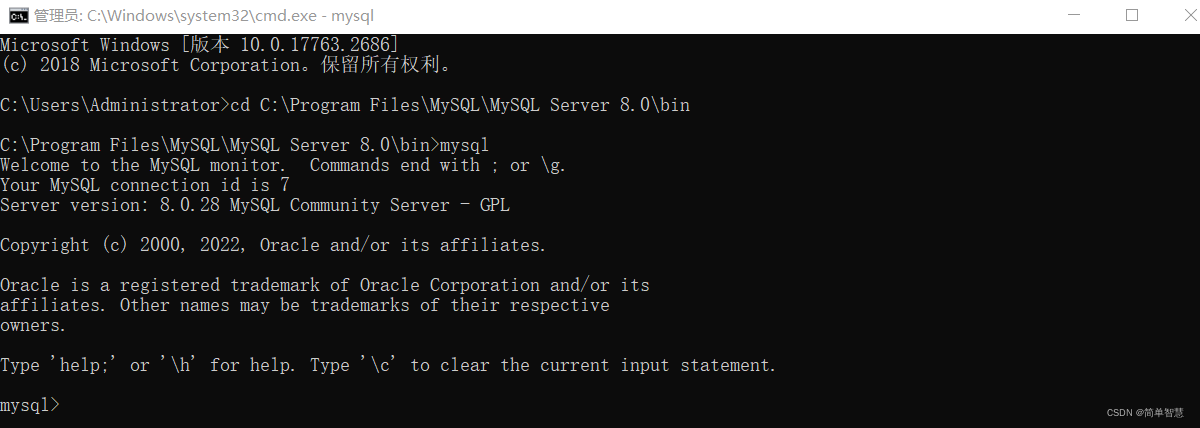Open the cmd system menu icon
The image size is (1200, 428).
(17, 15)
